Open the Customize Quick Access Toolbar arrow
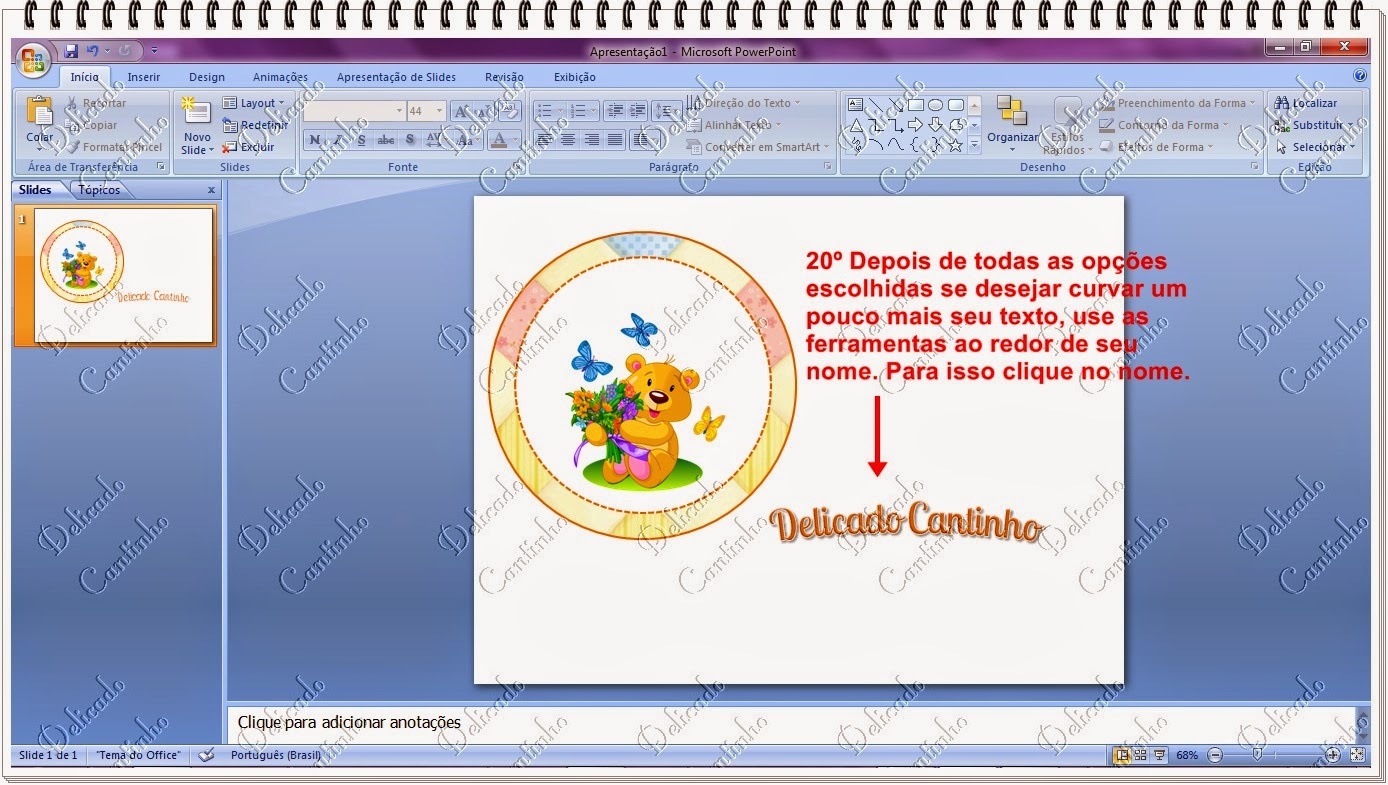1388x785 pixels. pyautogui.click(x=155, y=51)
